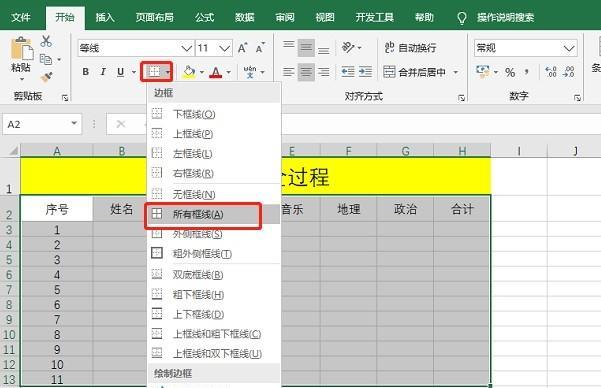Click the red Font Color icon

(216, 72)
